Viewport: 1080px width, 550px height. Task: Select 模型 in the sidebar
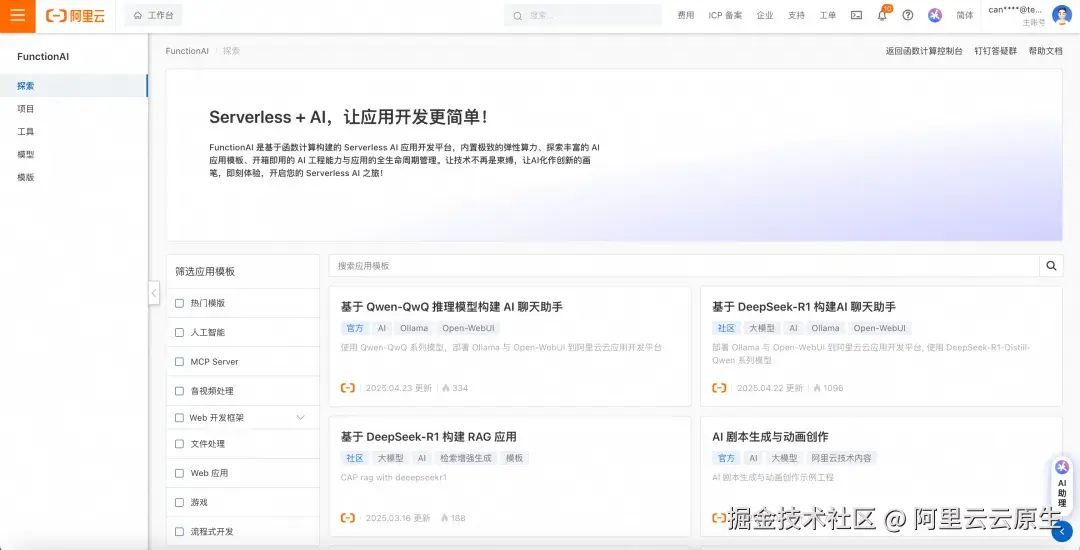[x=74, y=154]
